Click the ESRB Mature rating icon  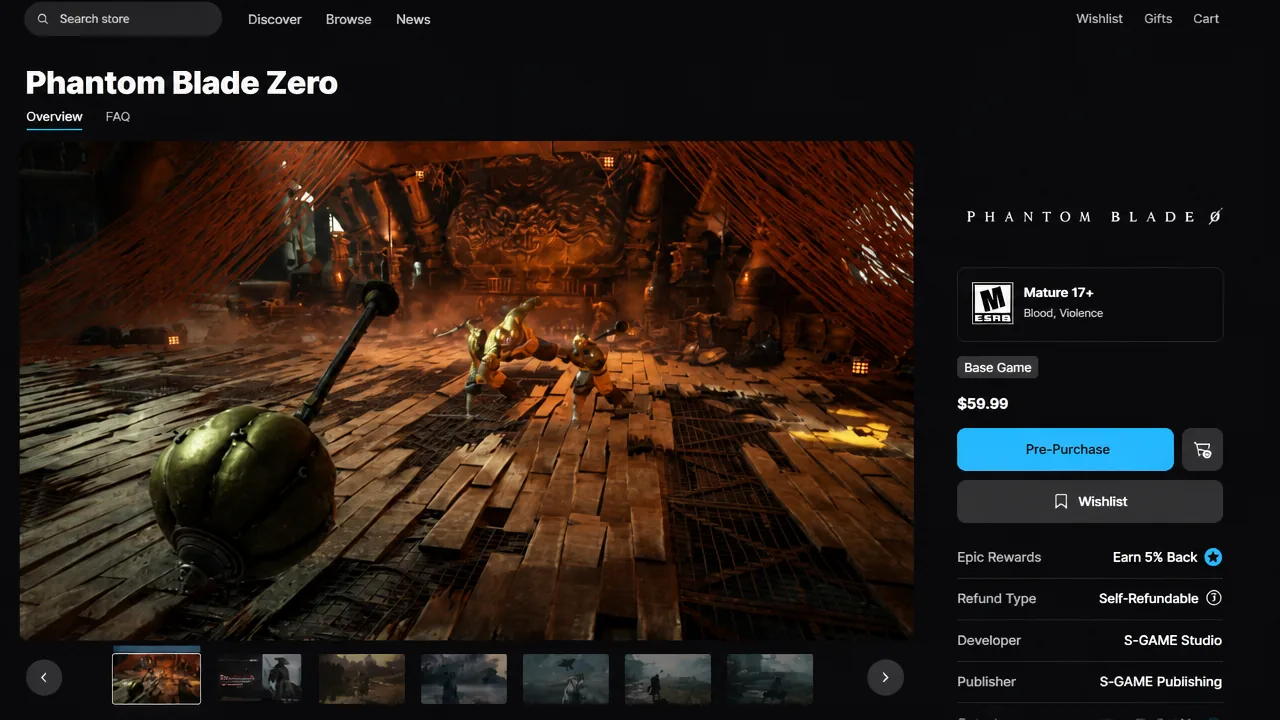click(x=993, y=303)
